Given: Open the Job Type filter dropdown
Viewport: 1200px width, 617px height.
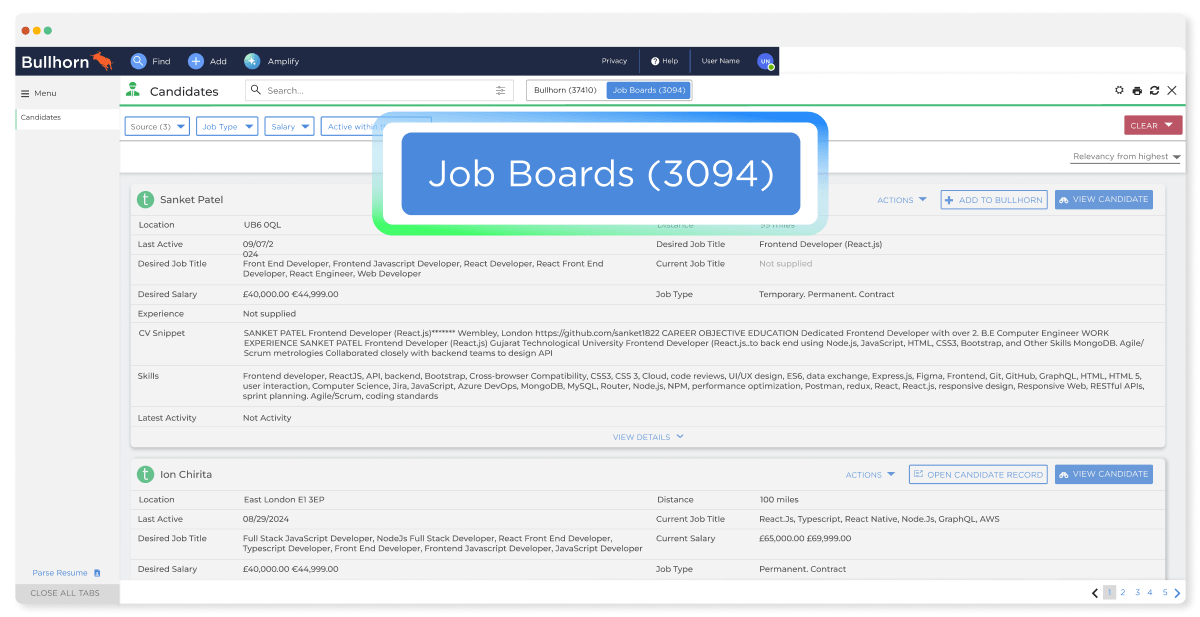Looking at the screenshot, I should [227, 126].
